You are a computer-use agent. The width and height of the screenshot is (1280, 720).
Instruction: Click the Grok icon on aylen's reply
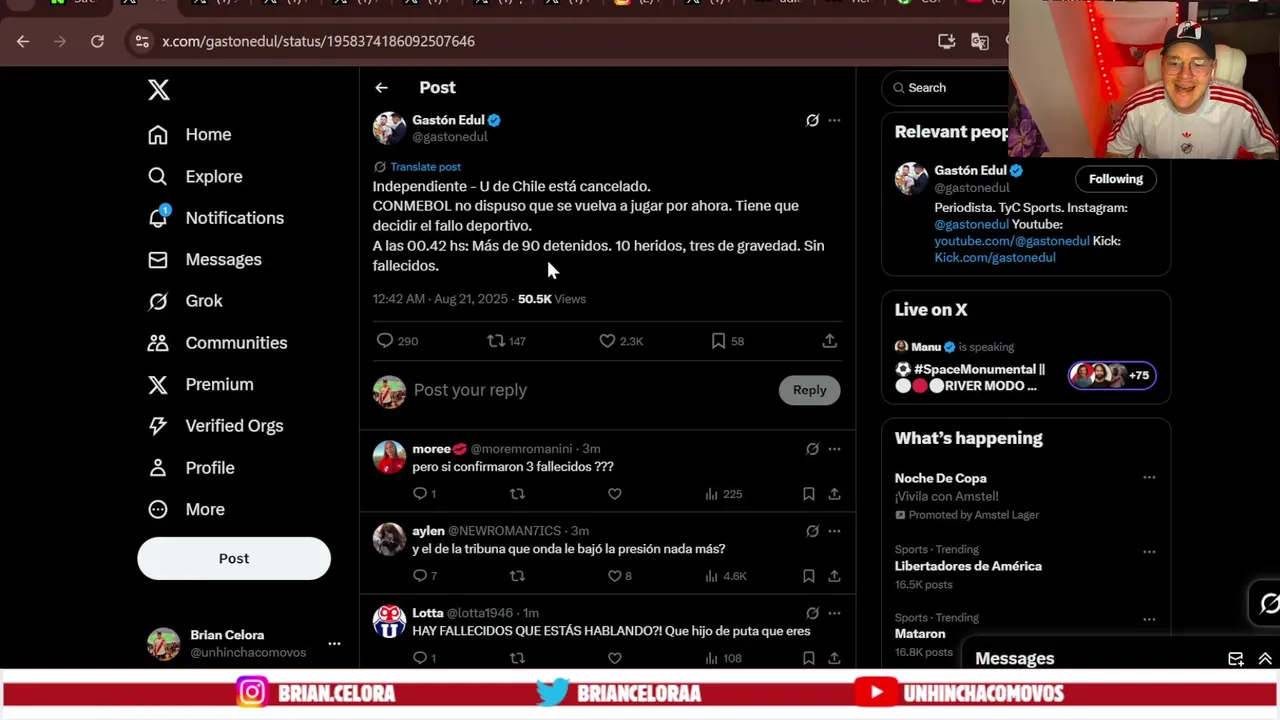point(812,531)
